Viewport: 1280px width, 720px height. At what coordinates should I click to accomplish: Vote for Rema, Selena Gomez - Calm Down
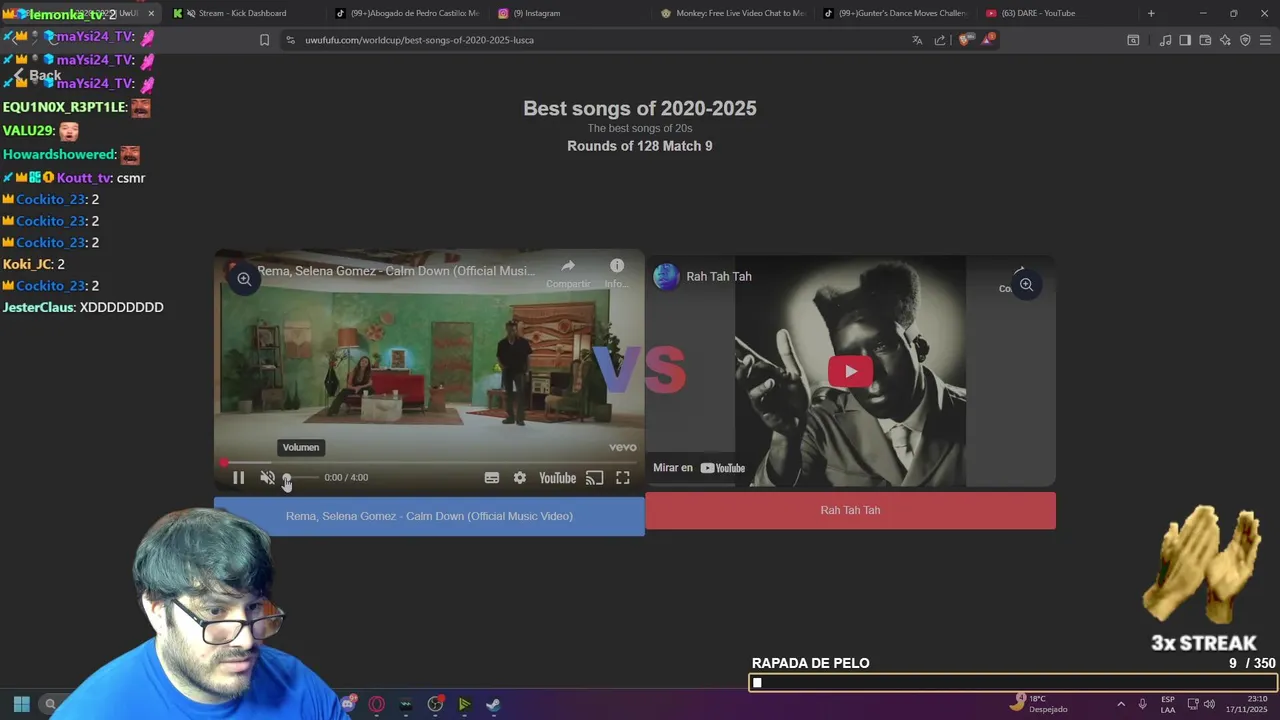(429, 516)
